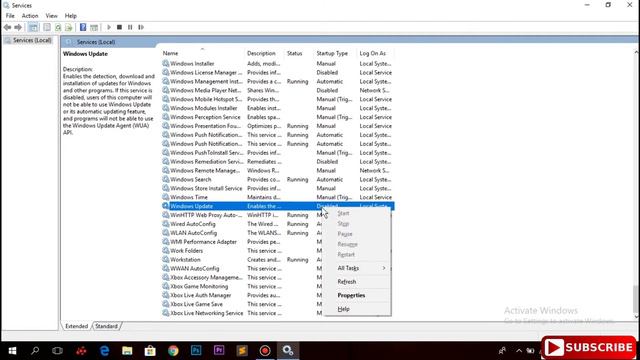Switch to the Extended tab
Image resolution: width=640 pixels, height=360 pixels.
click(x=76, y=326)
